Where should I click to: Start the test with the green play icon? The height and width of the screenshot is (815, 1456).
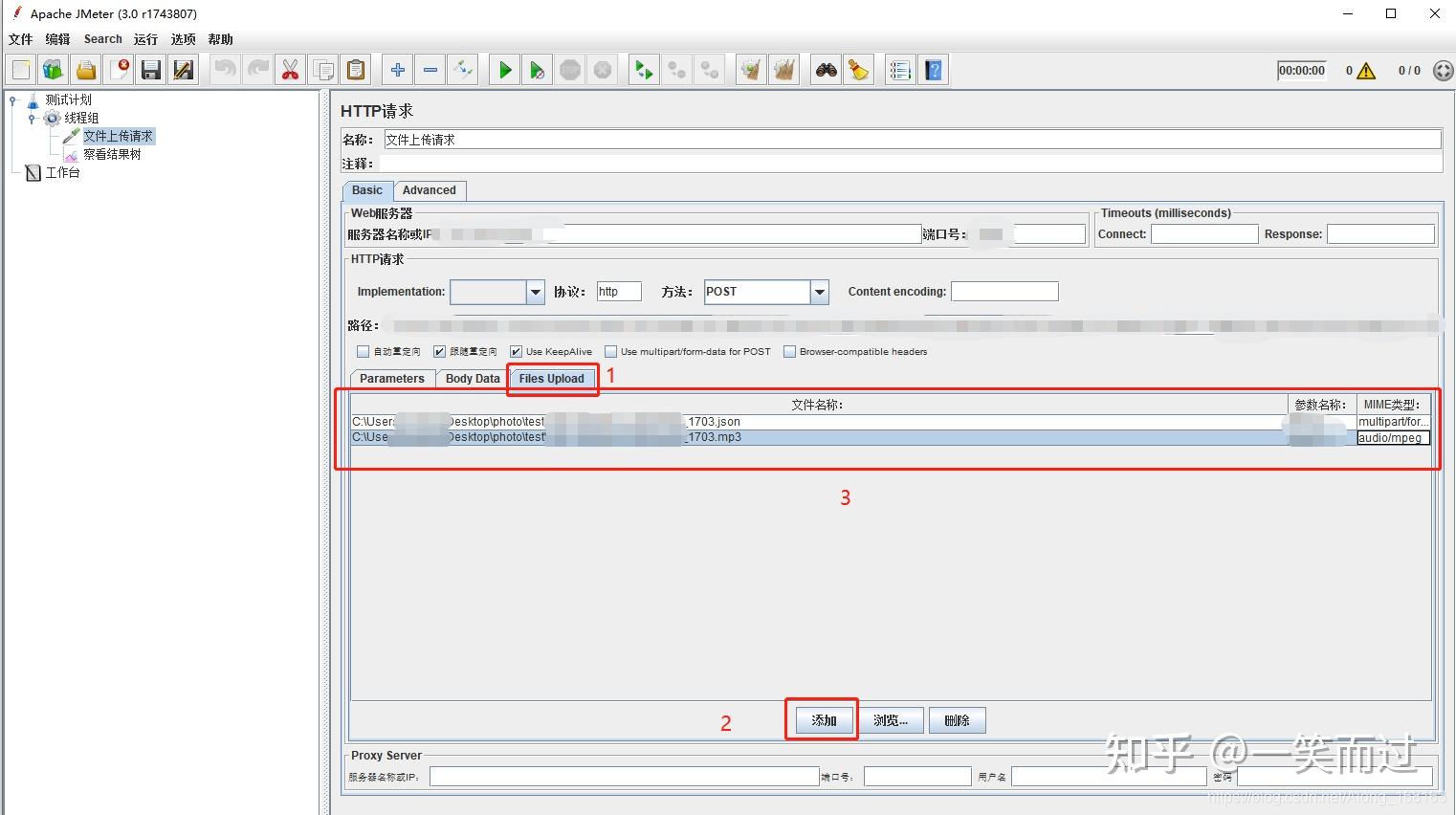coord(504,69)
